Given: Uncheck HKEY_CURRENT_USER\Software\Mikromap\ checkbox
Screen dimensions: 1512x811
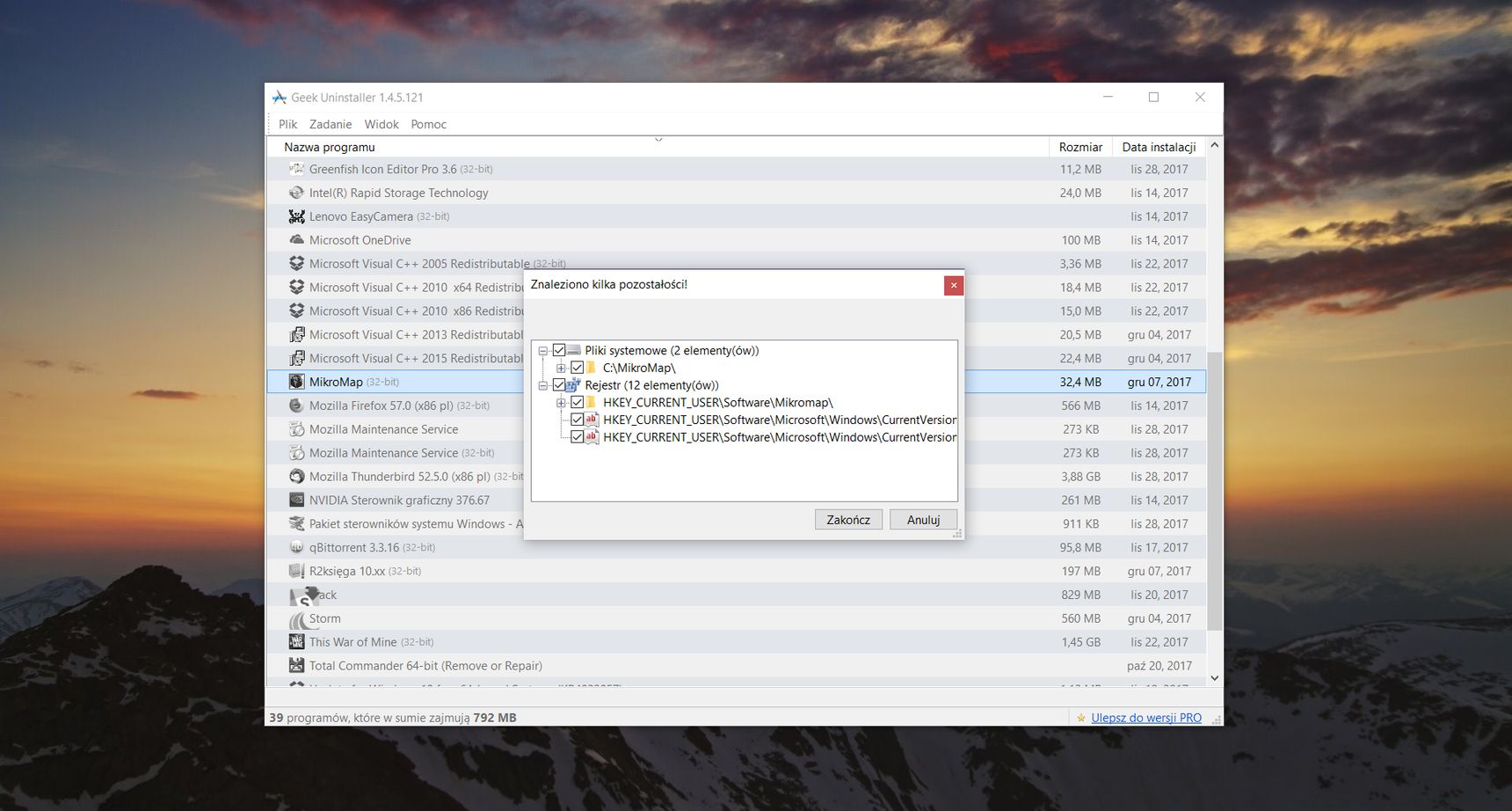Looking at the screenshot, I should tap(578, 403).
